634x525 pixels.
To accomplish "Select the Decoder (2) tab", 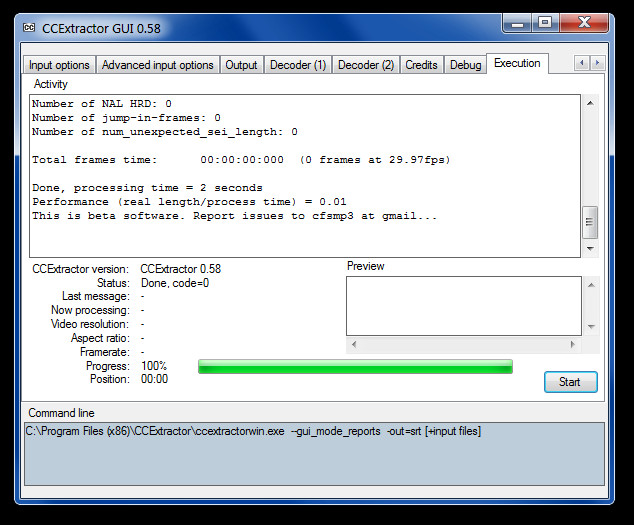I will pos(366,65).
